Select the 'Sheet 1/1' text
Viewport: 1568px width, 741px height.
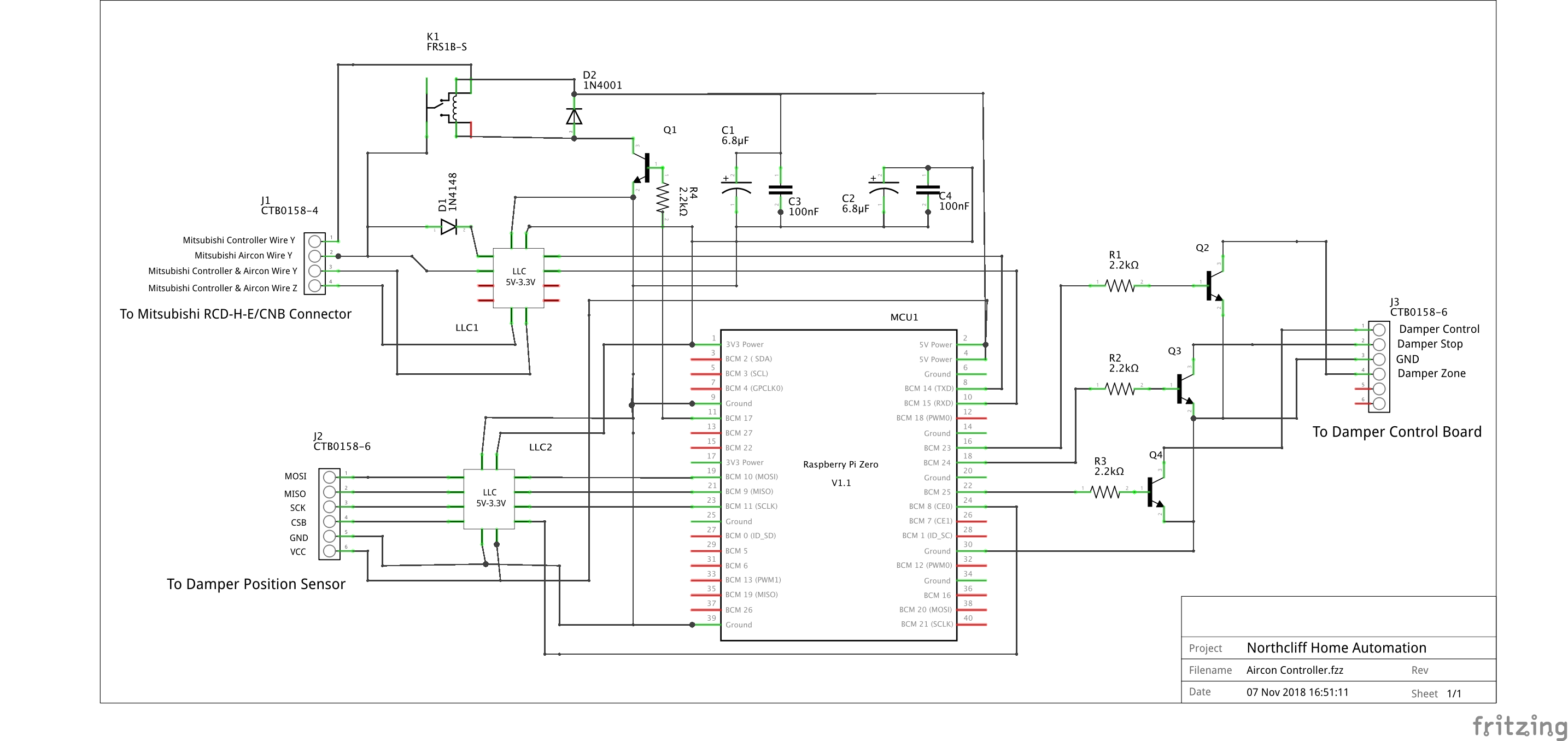point(1436,693)
